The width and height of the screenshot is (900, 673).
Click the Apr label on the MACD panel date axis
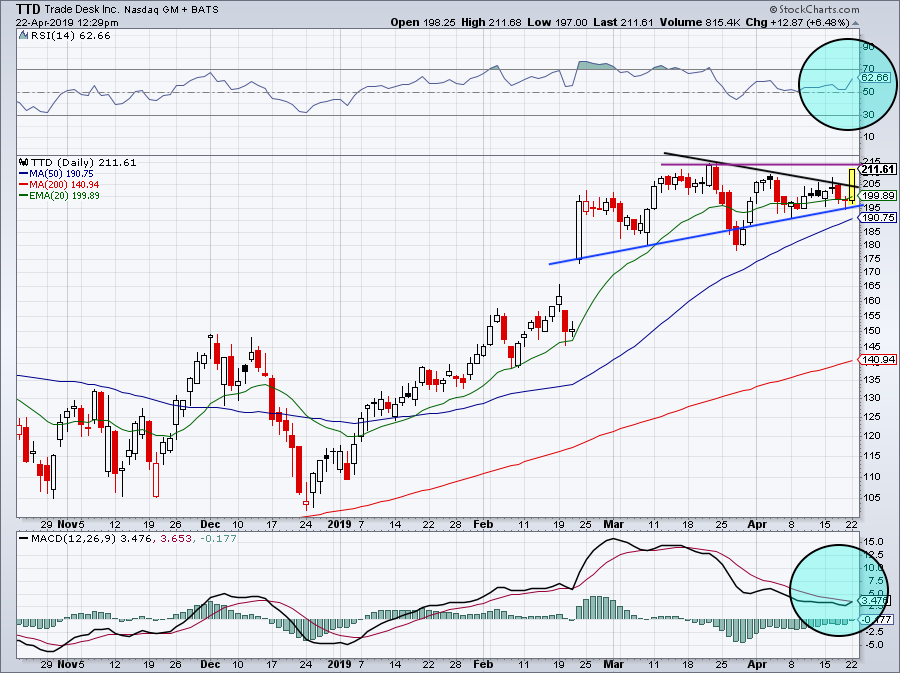pyautogui.click(x=757, y=664)
